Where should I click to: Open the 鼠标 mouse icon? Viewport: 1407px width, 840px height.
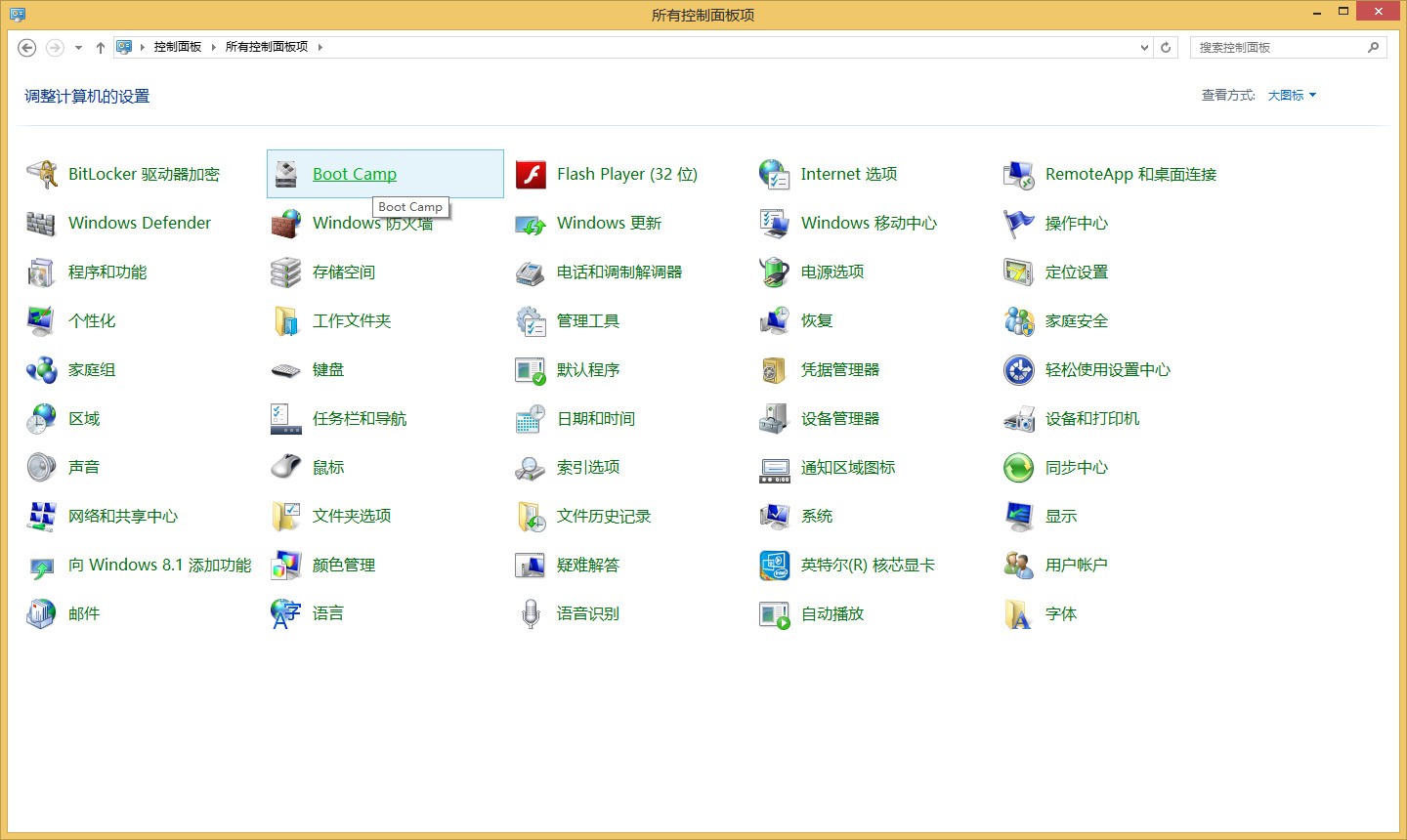click(x=286, y=467)
